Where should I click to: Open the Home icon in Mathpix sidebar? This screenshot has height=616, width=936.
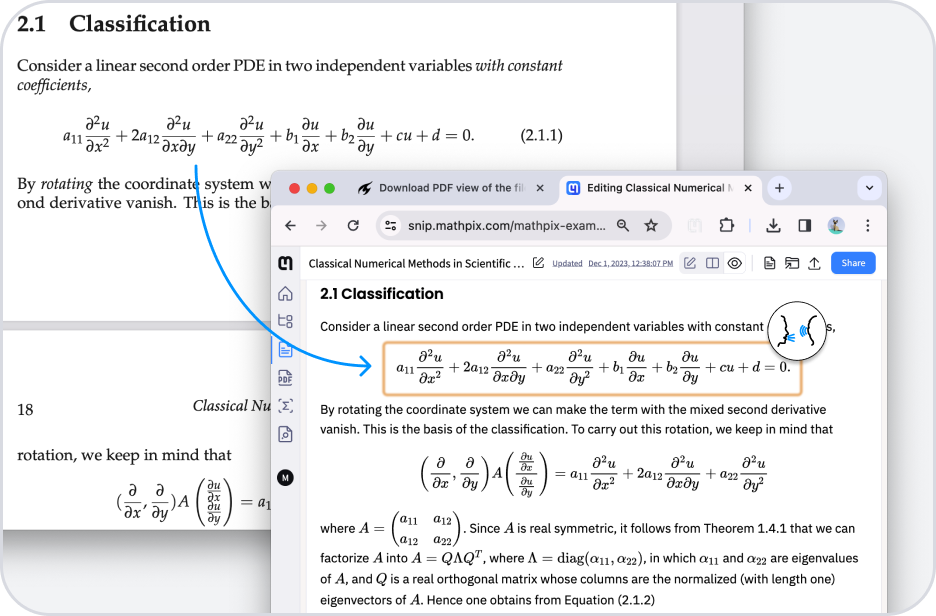click(285, 294)
